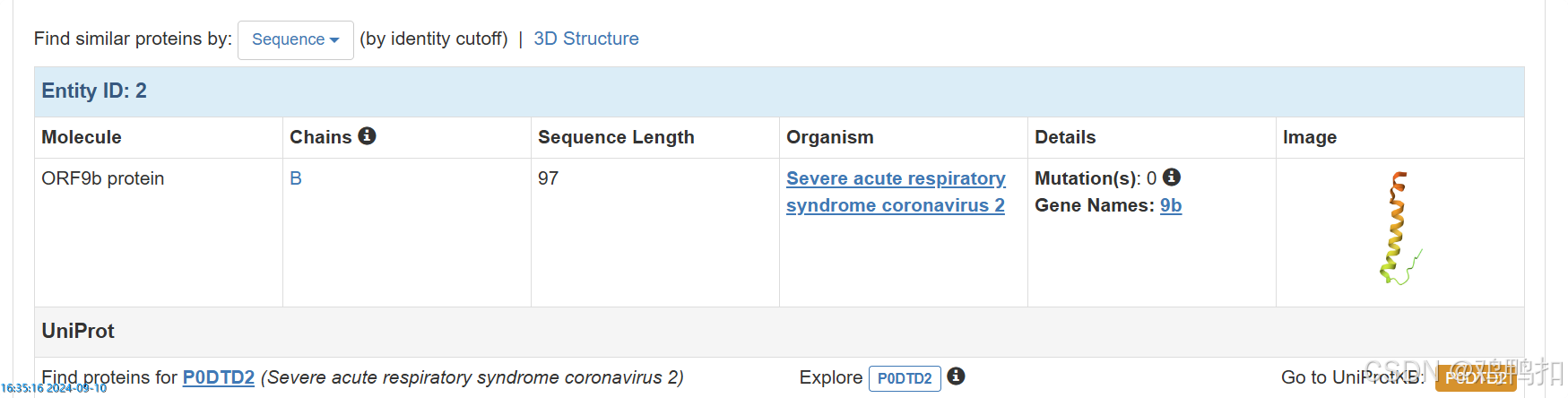Screen dimensions: 1568x398
Task: Open chain B link
Action: 296,178
